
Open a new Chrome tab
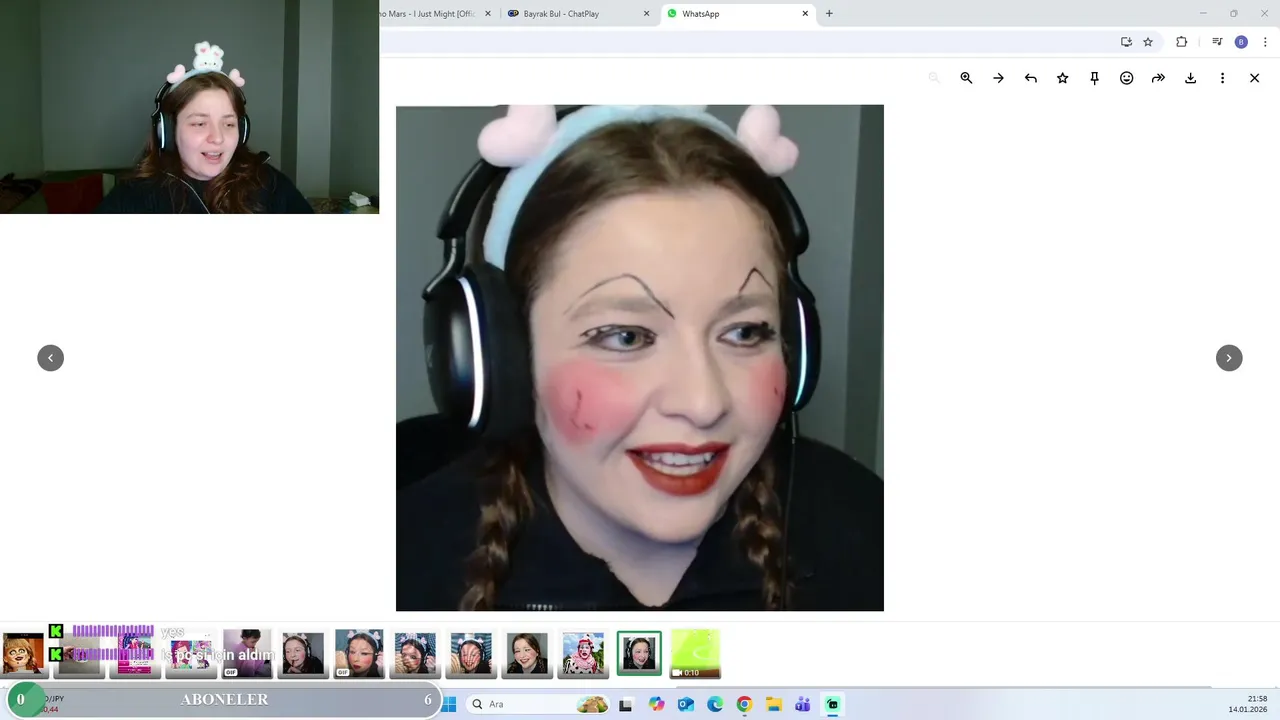tap(829, 14)
